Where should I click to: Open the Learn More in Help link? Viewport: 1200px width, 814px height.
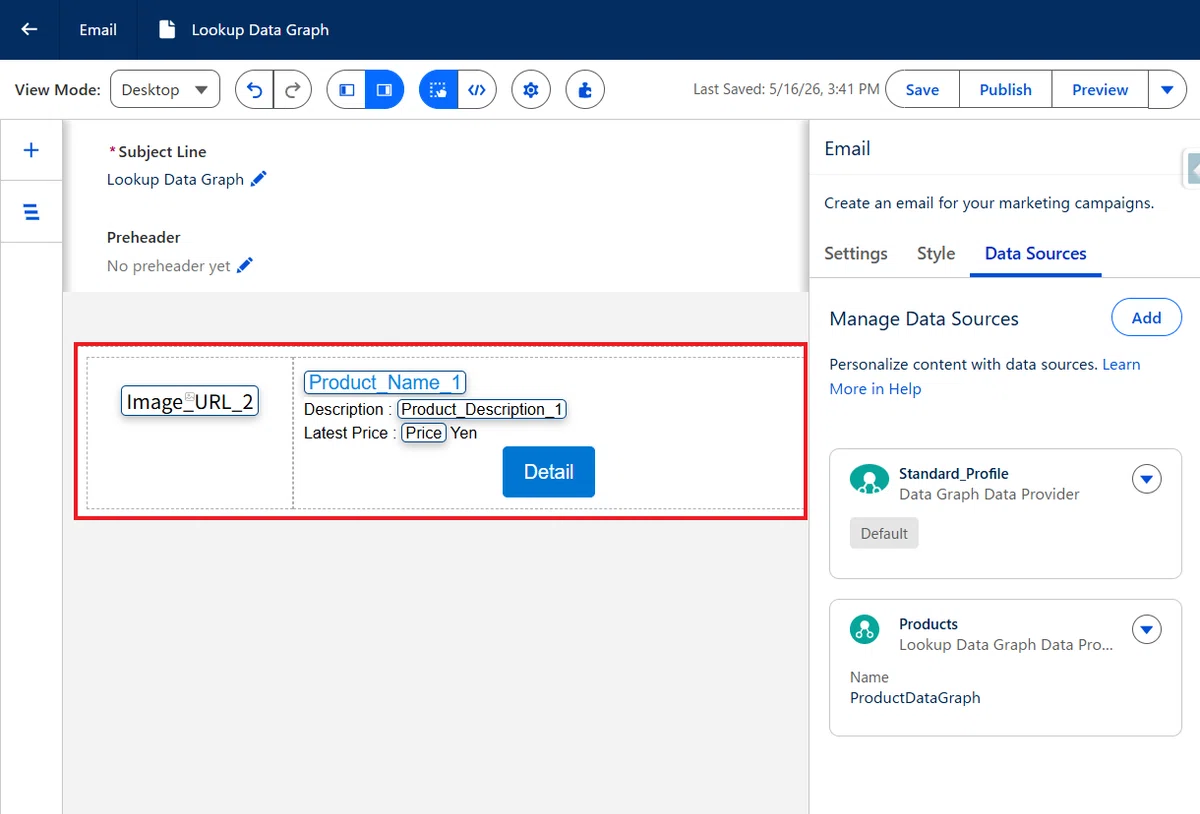(x=985, y=376)
